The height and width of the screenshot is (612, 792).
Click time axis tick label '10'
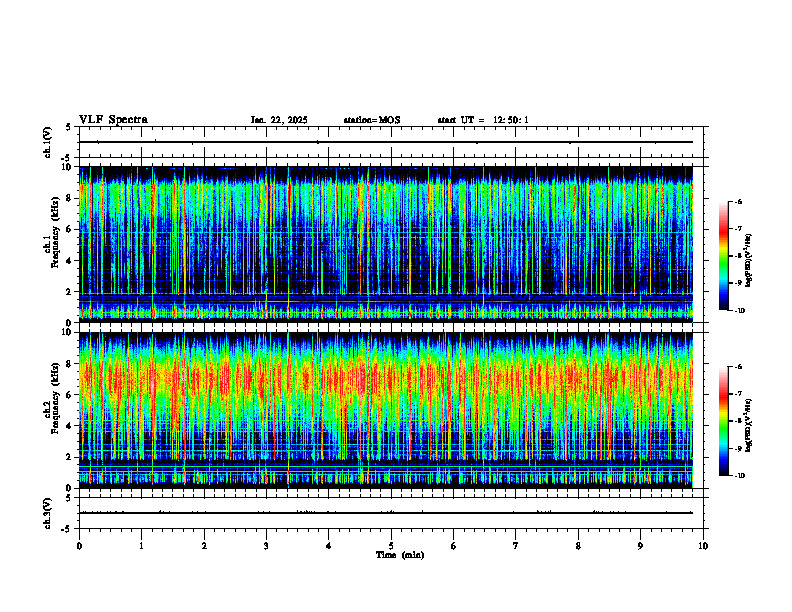tap(703, 546)
